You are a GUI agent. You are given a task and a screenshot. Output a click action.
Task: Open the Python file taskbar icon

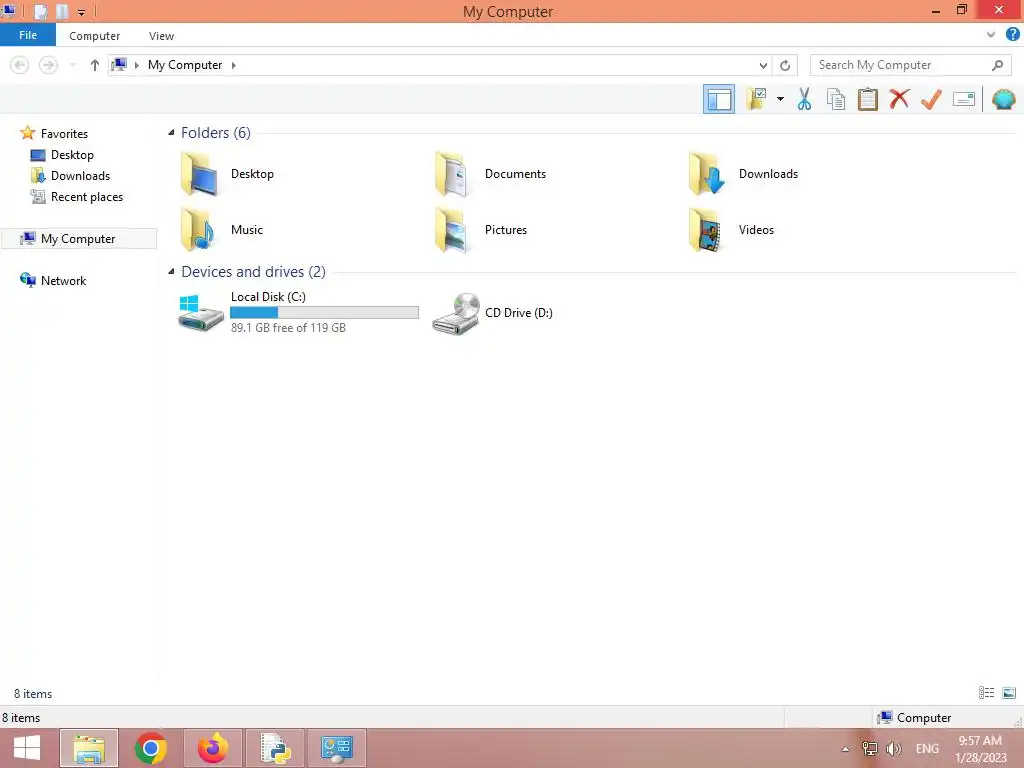click(x=275, y=748)
